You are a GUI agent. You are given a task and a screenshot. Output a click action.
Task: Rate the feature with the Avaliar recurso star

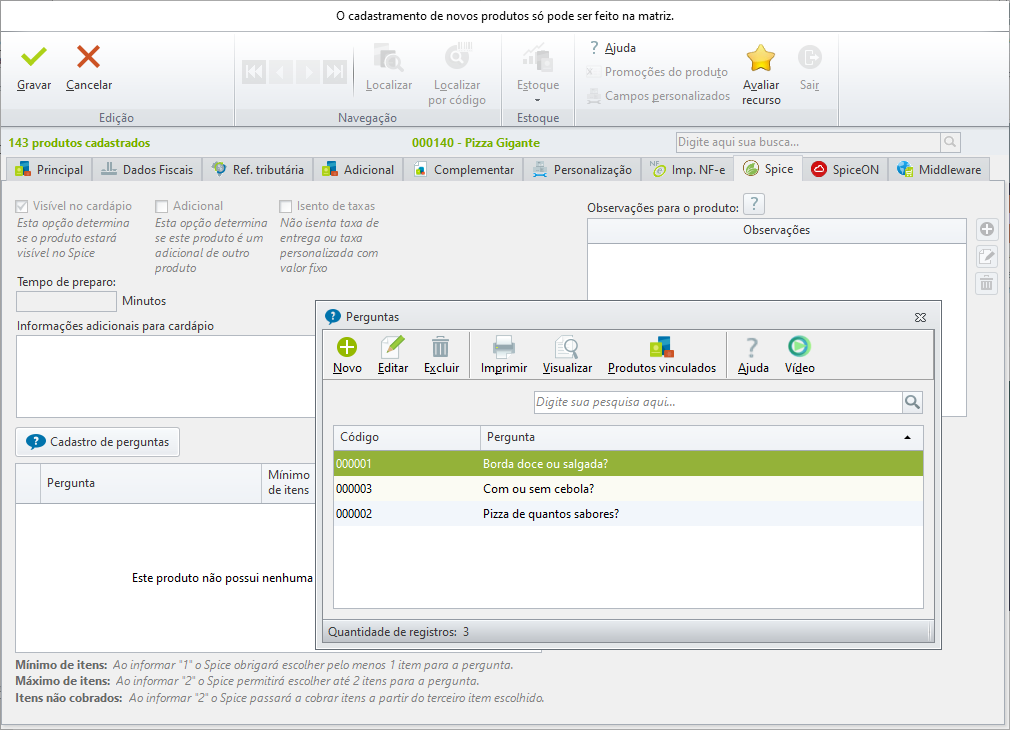761,74
